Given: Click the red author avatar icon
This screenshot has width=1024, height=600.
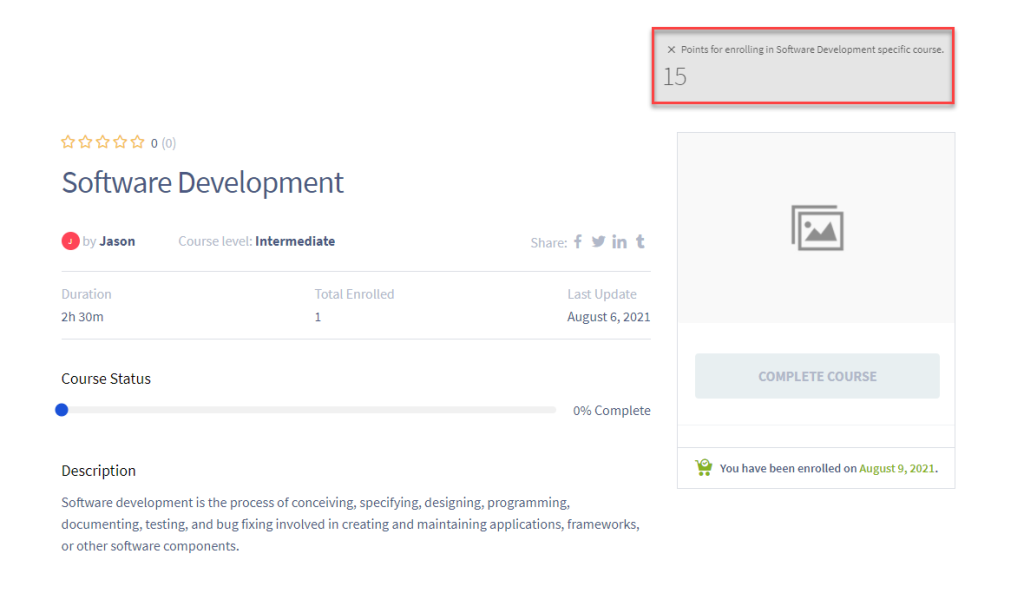Looking at the screenshot, I should pyautogui.click(x=70, y=241).
